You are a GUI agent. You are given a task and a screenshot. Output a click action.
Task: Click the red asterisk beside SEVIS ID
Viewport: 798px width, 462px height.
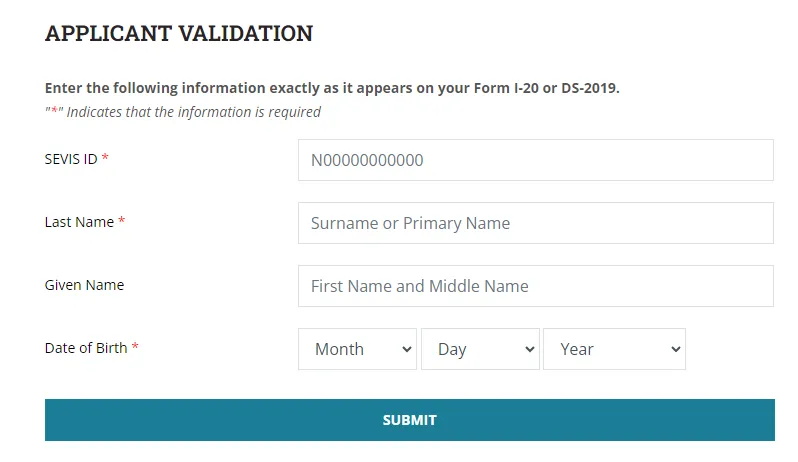[105, 159]
